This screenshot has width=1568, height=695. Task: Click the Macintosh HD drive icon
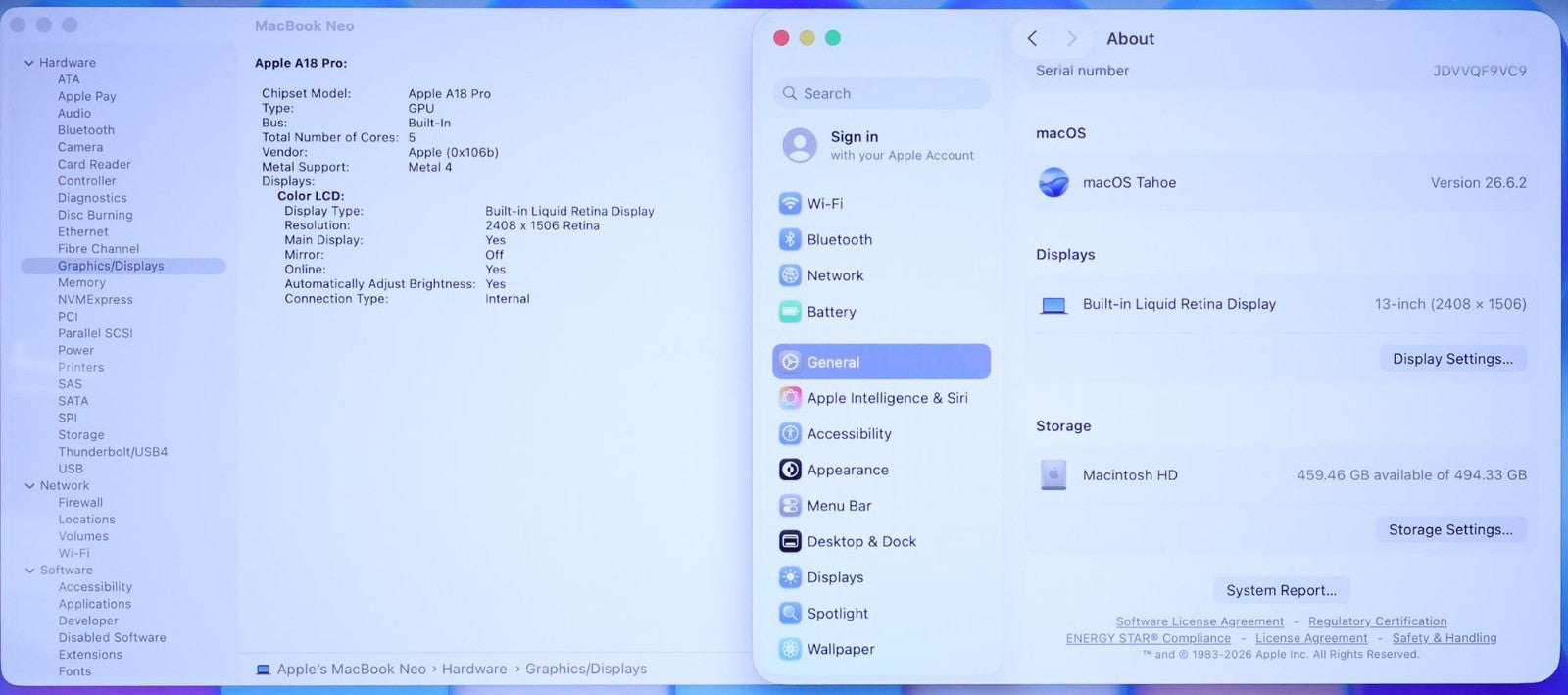point(1053,475)
